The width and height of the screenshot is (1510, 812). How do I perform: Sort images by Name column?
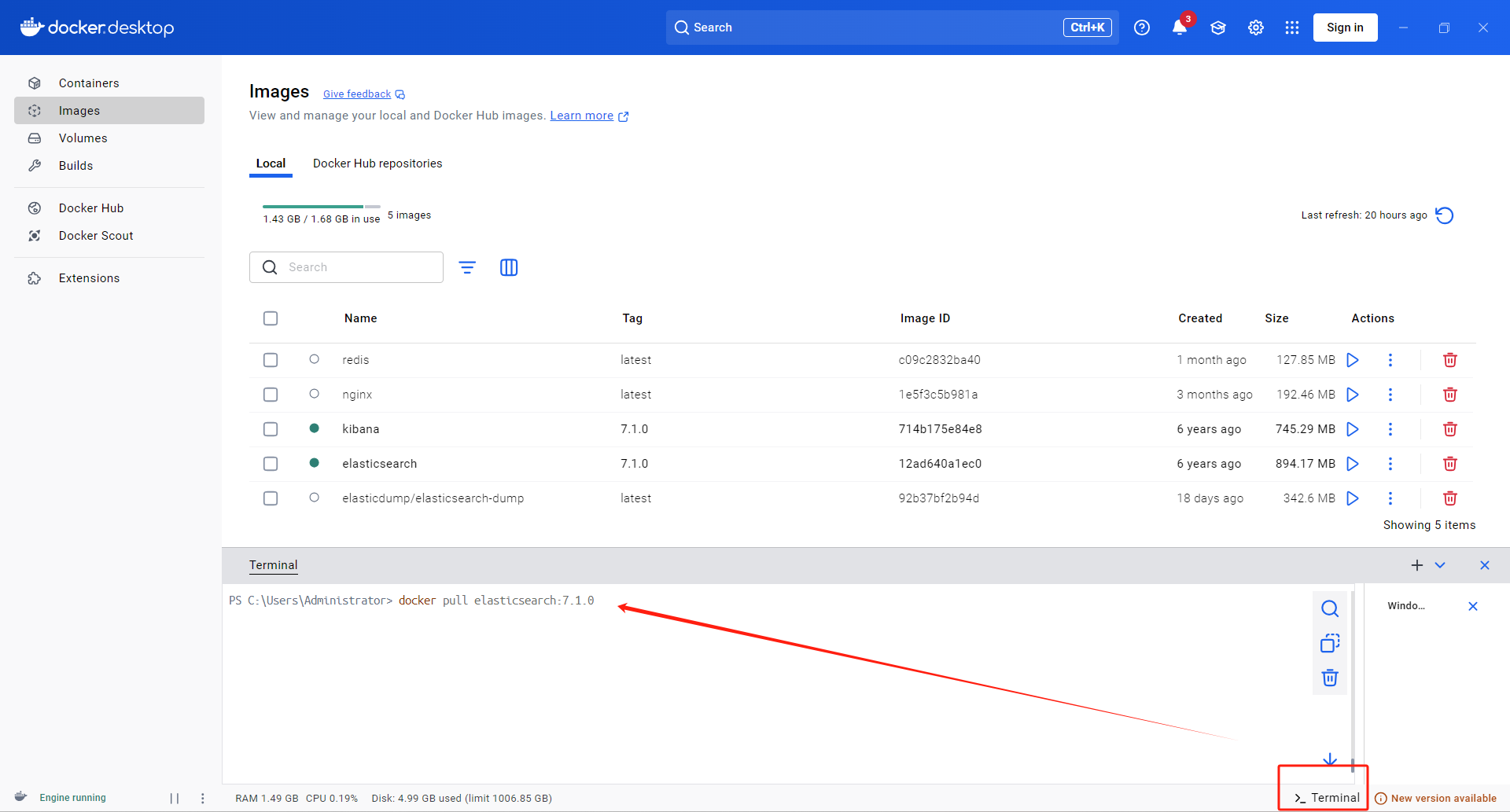(x=361, y=318)
